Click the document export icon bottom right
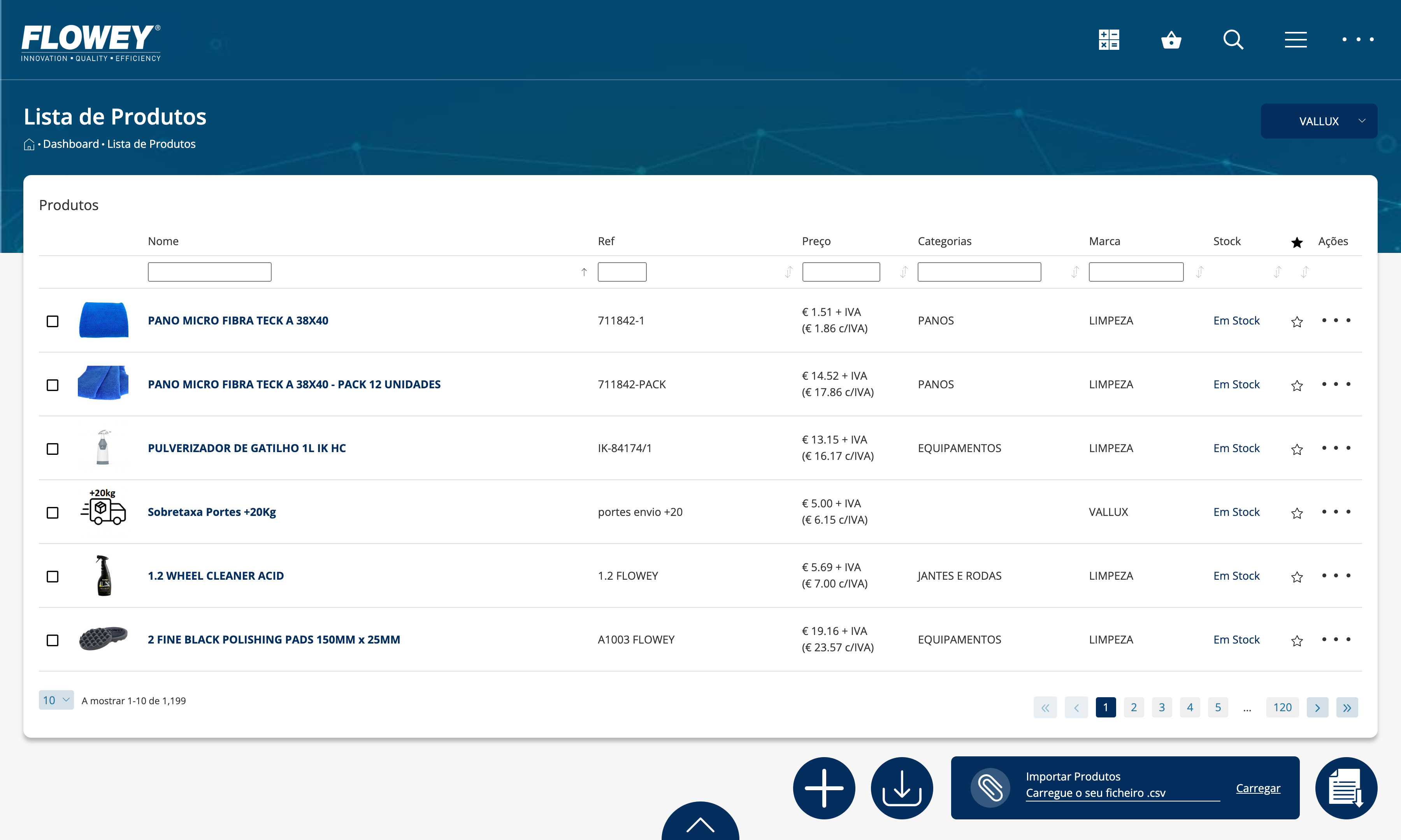Screen dimensions: 1401x840 click(1345, 787)
